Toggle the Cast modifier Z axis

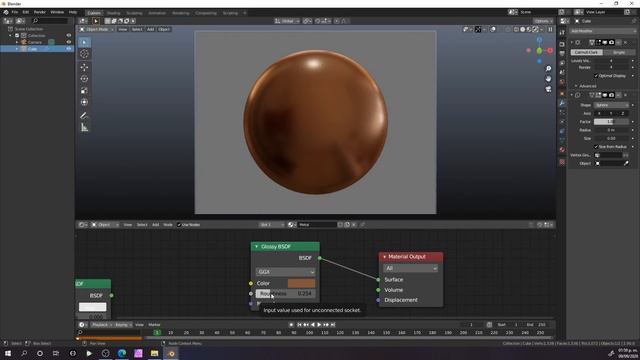click(x=623, y=113)
